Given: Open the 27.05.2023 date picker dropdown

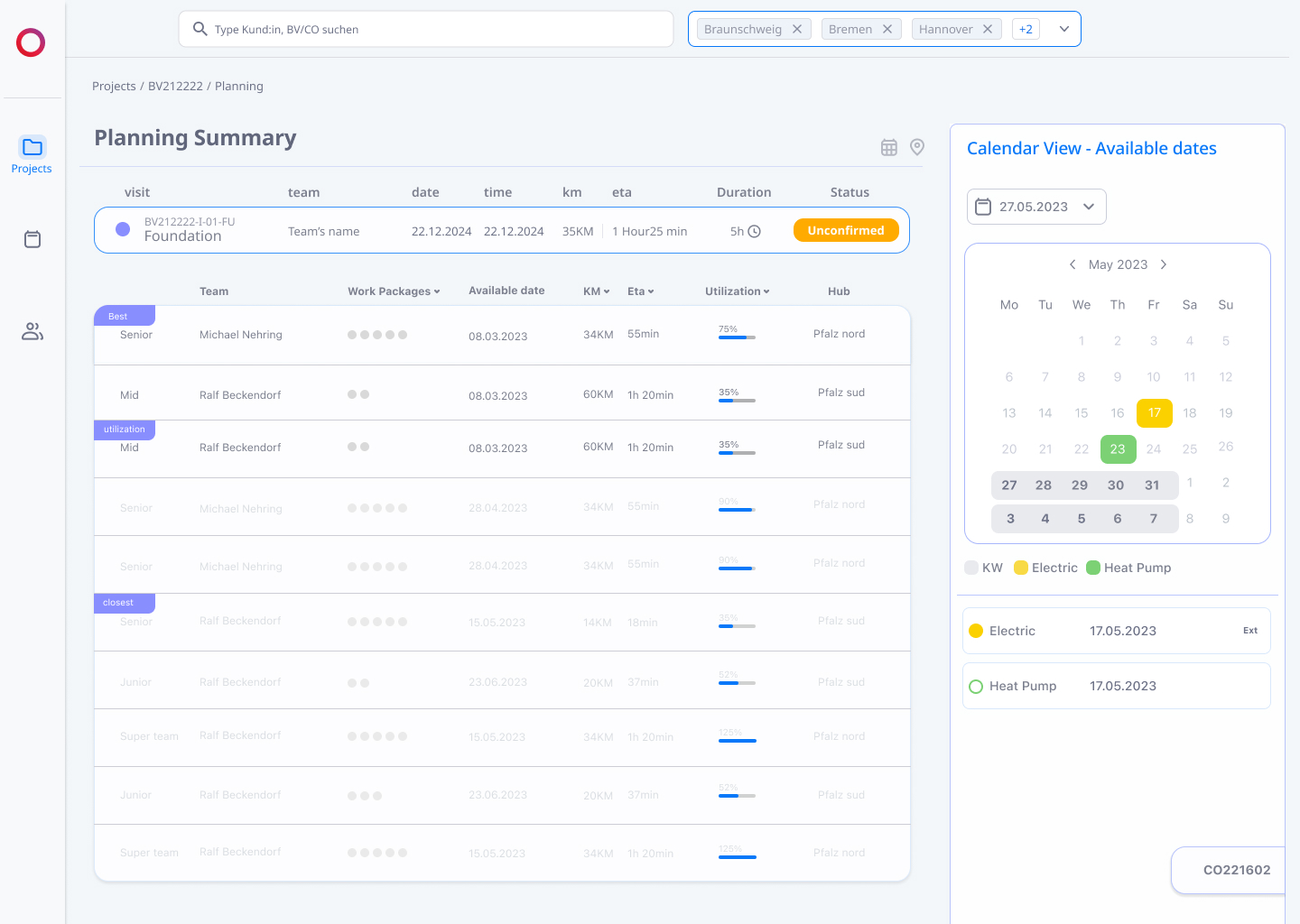Looking at the screenshot, I should pyautogui.click(x=1036, y=207).
